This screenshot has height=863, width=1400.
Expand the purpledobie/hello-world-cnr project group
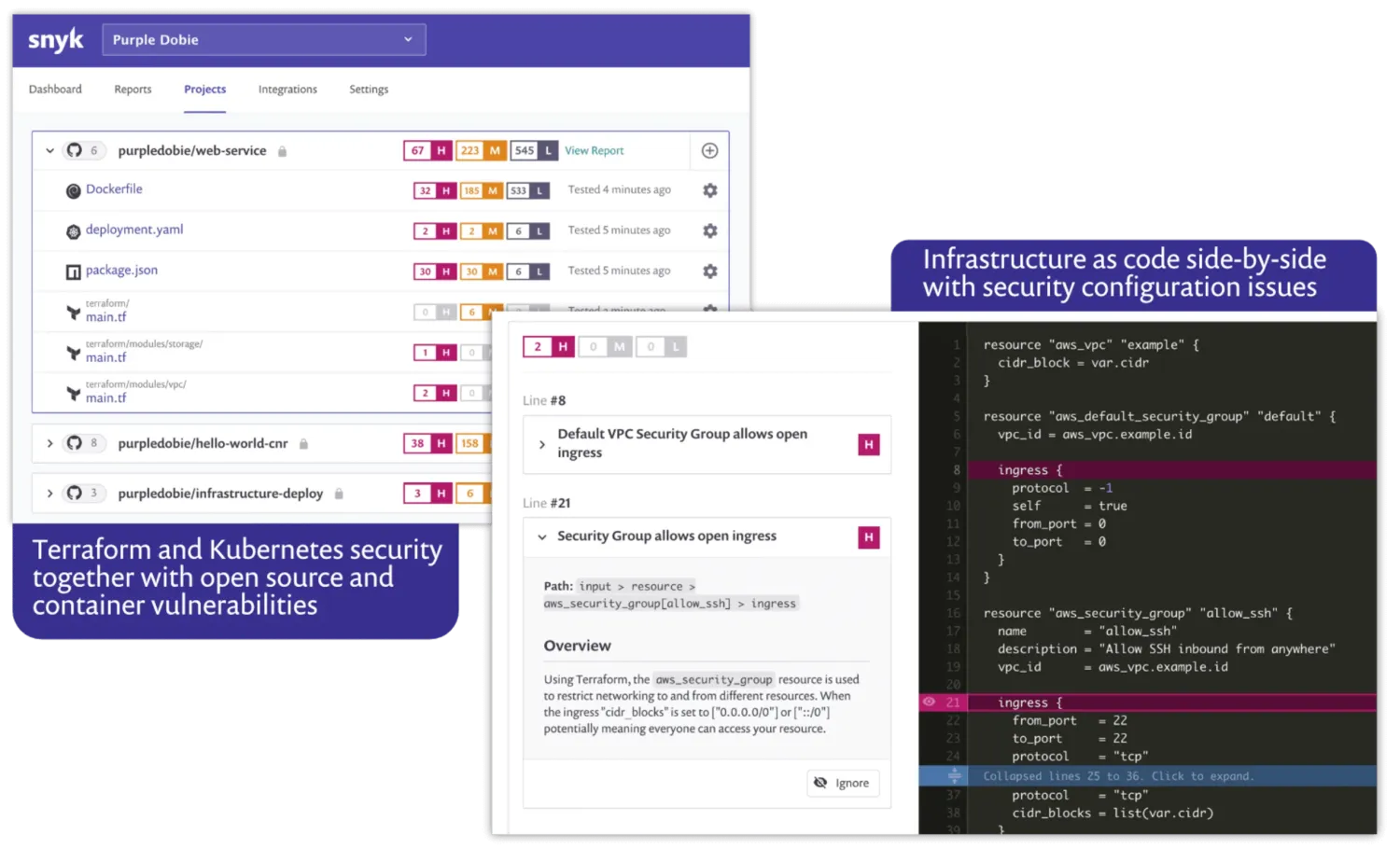click(49, 443)
